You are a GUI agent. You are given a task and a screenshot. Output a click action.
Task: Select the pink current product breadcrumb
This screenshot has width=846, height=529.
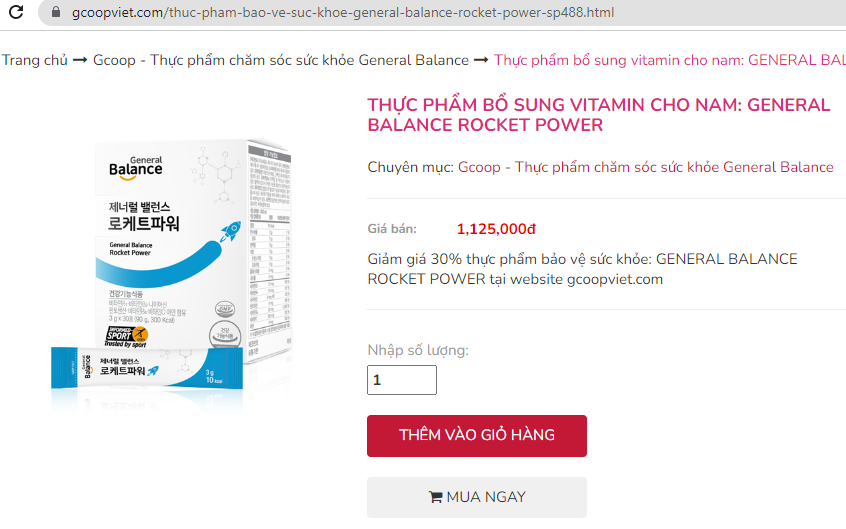(670, 60)
